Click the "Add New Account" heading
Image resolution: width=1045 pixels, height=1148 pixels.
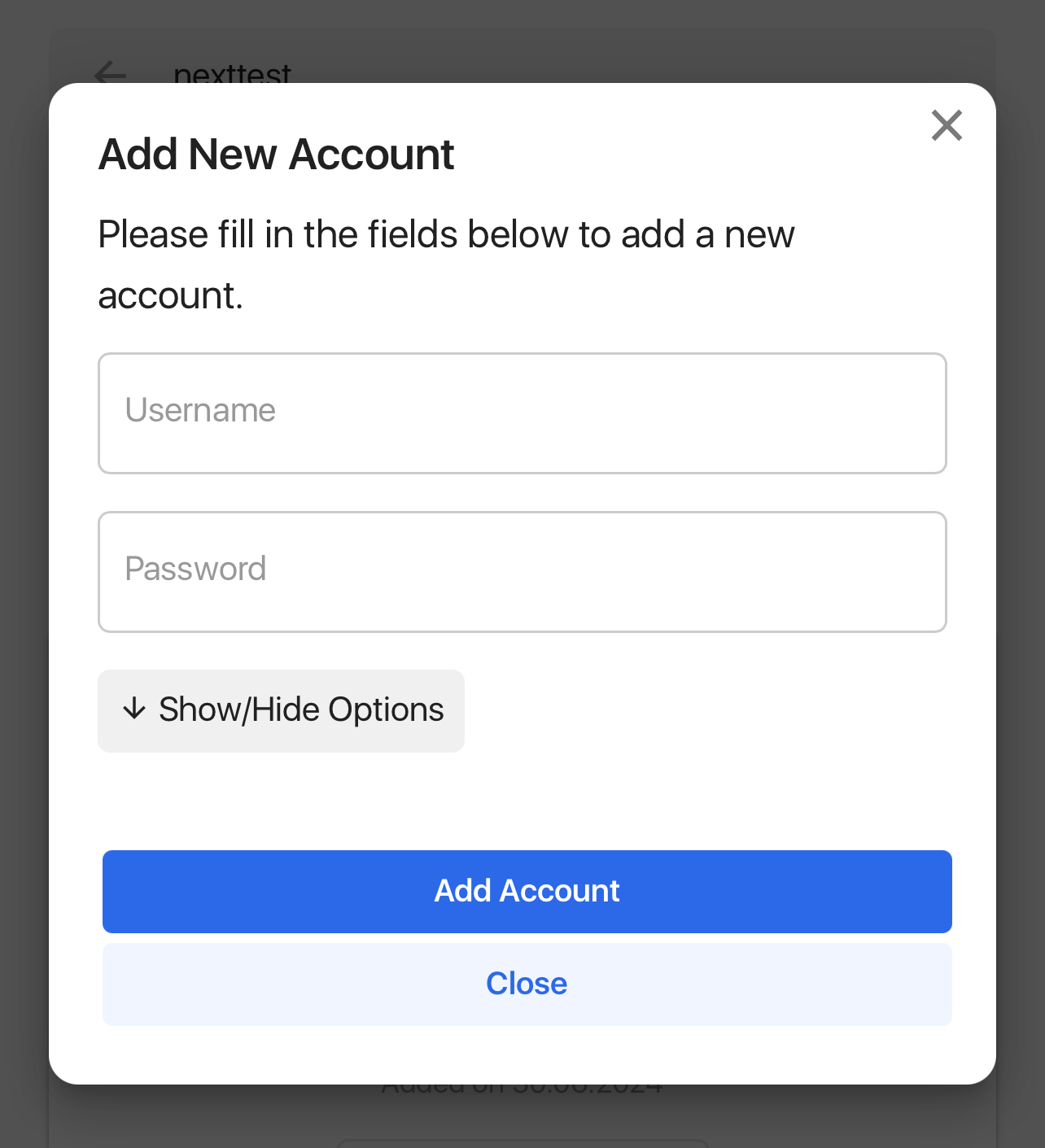276,155
